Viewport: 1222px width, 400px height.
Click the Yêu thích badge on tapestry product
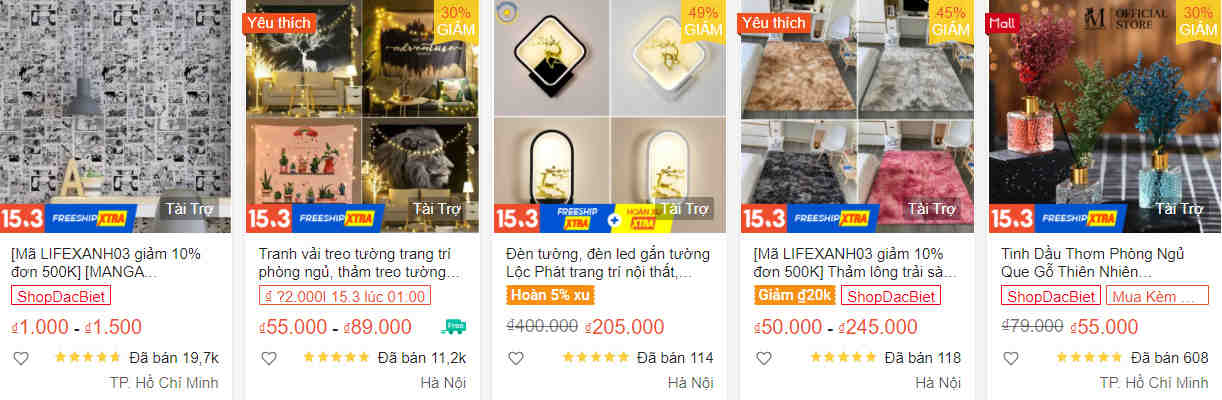280,22
